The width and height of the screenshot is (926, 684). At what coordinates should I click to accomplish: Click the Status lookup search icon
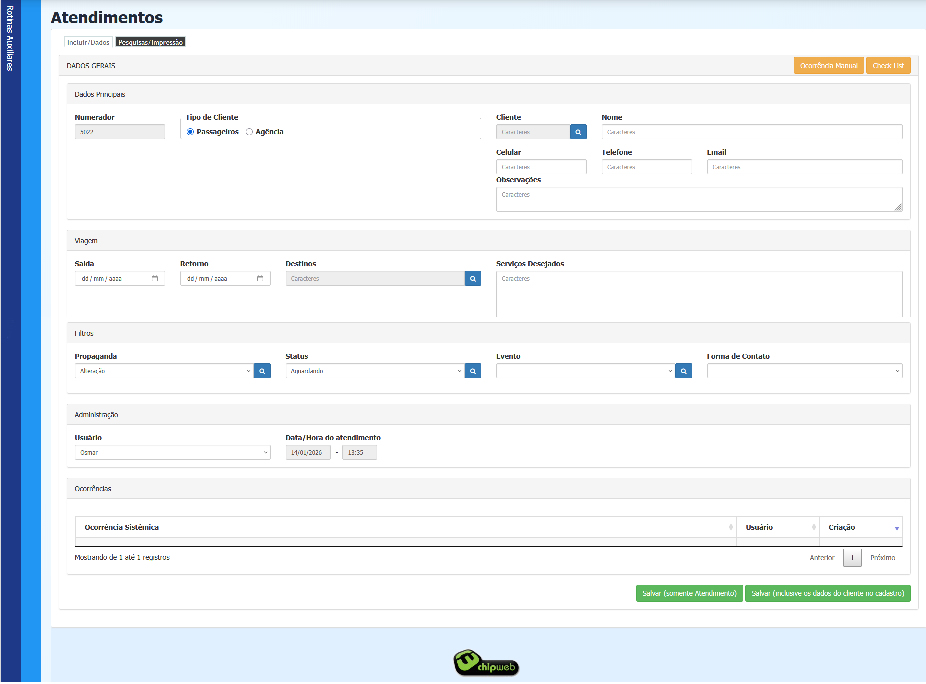[473, 371]
